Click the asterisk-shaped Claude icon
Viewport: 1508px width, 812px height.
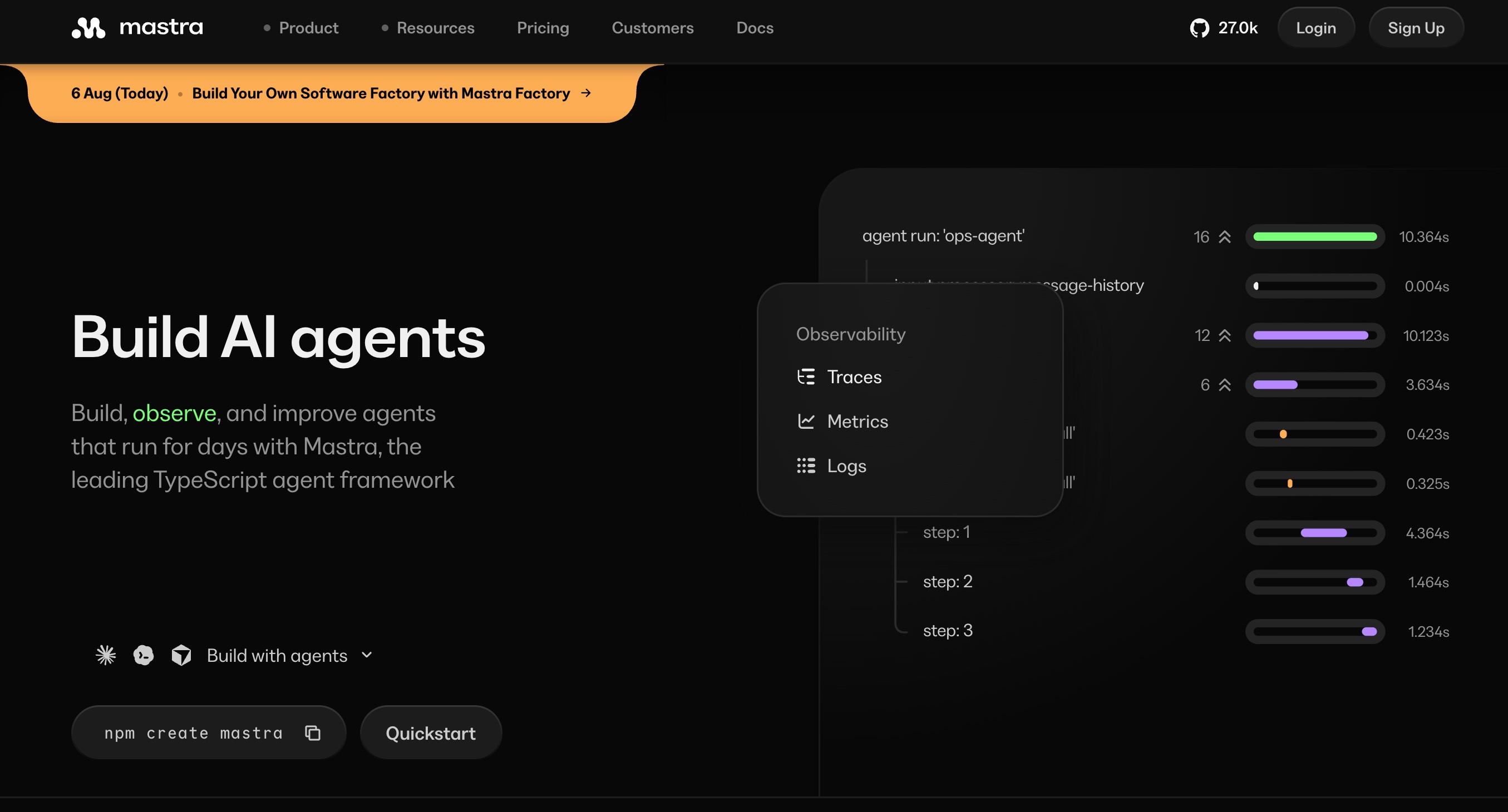point(106,655)
